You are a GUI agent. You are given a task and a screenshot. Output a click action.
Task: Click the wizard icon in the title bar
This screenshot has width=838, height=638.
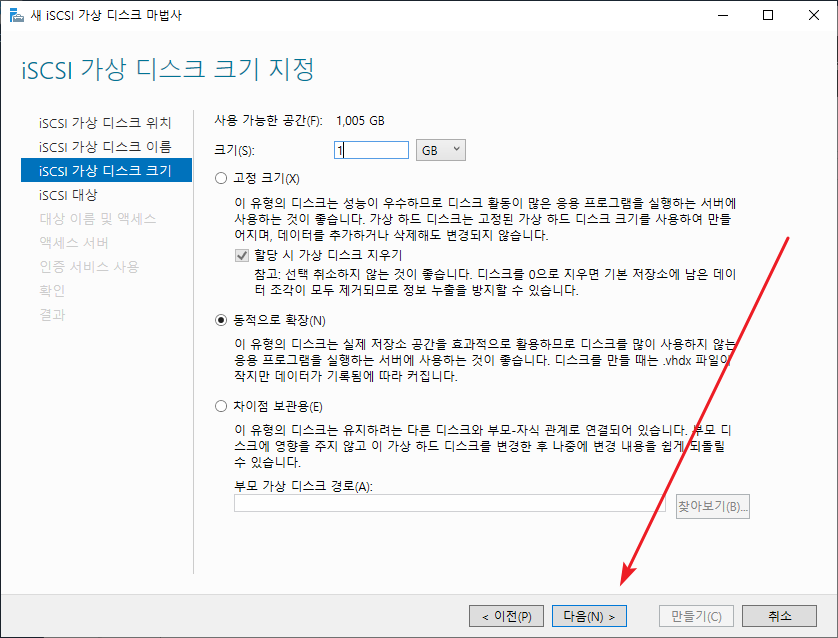tap(17, 15)
